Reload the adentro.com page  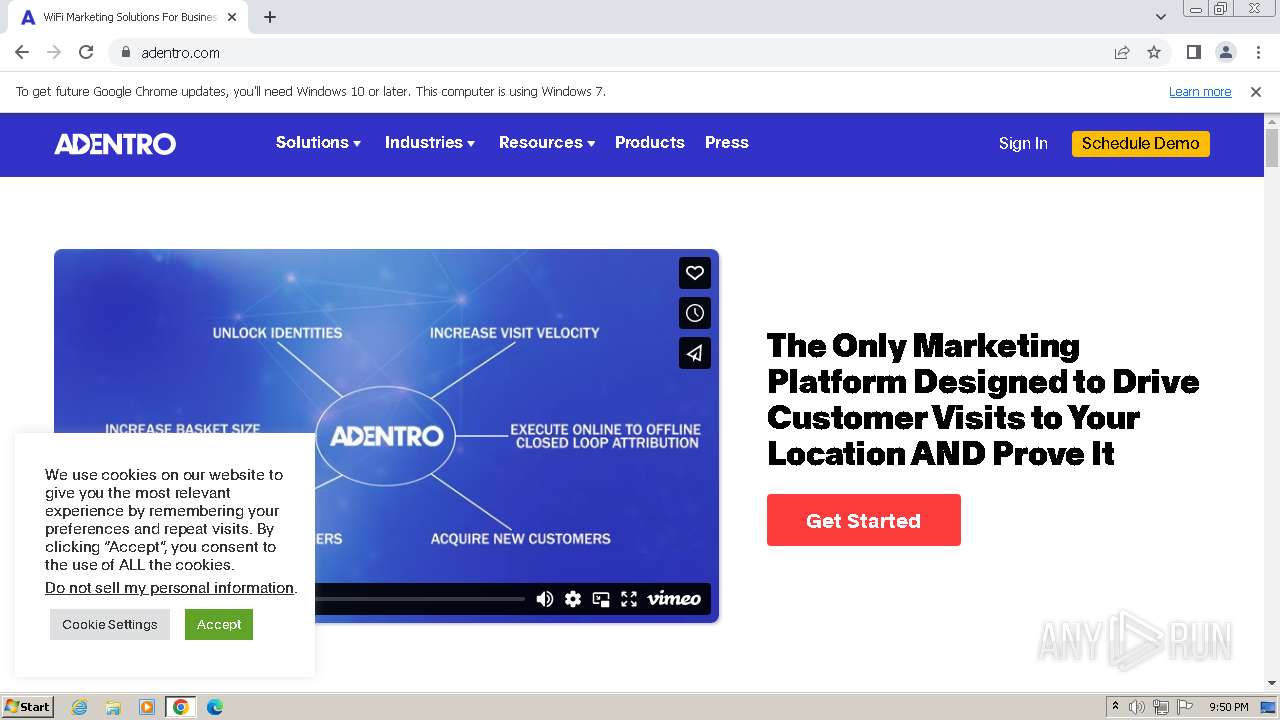(86, 52)
